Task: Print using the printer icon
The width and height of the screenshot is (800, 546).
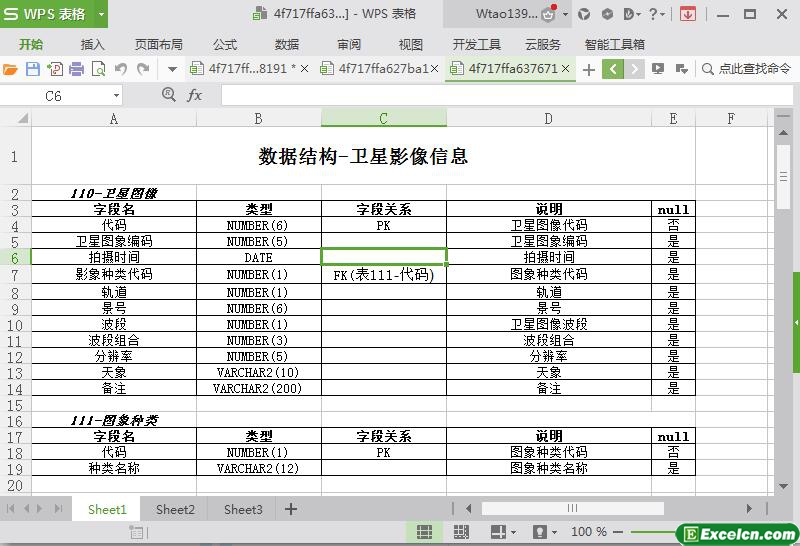Action: pyautogui.click(x=77, y=69)
